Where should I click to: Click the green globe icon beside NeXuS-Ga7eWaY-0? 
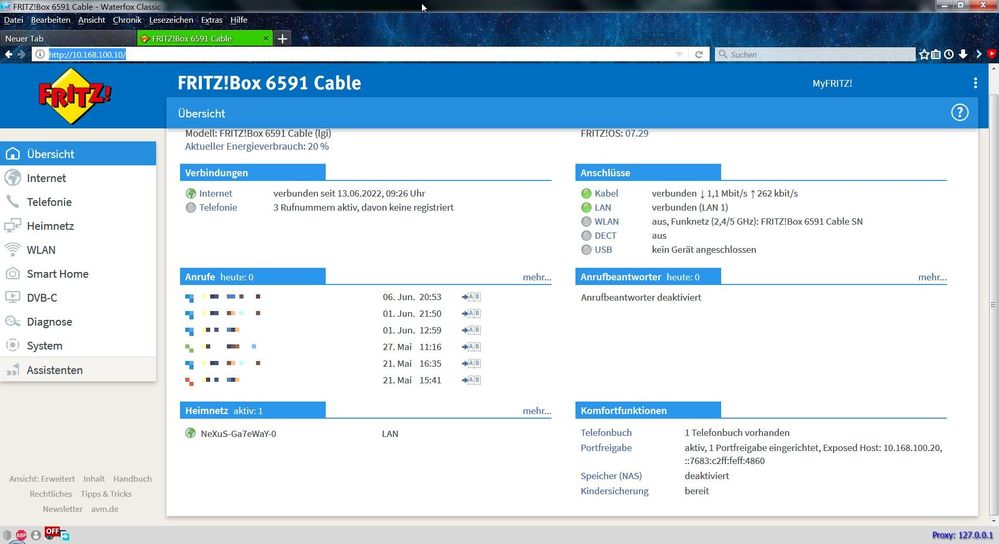[x=190, y=433]
